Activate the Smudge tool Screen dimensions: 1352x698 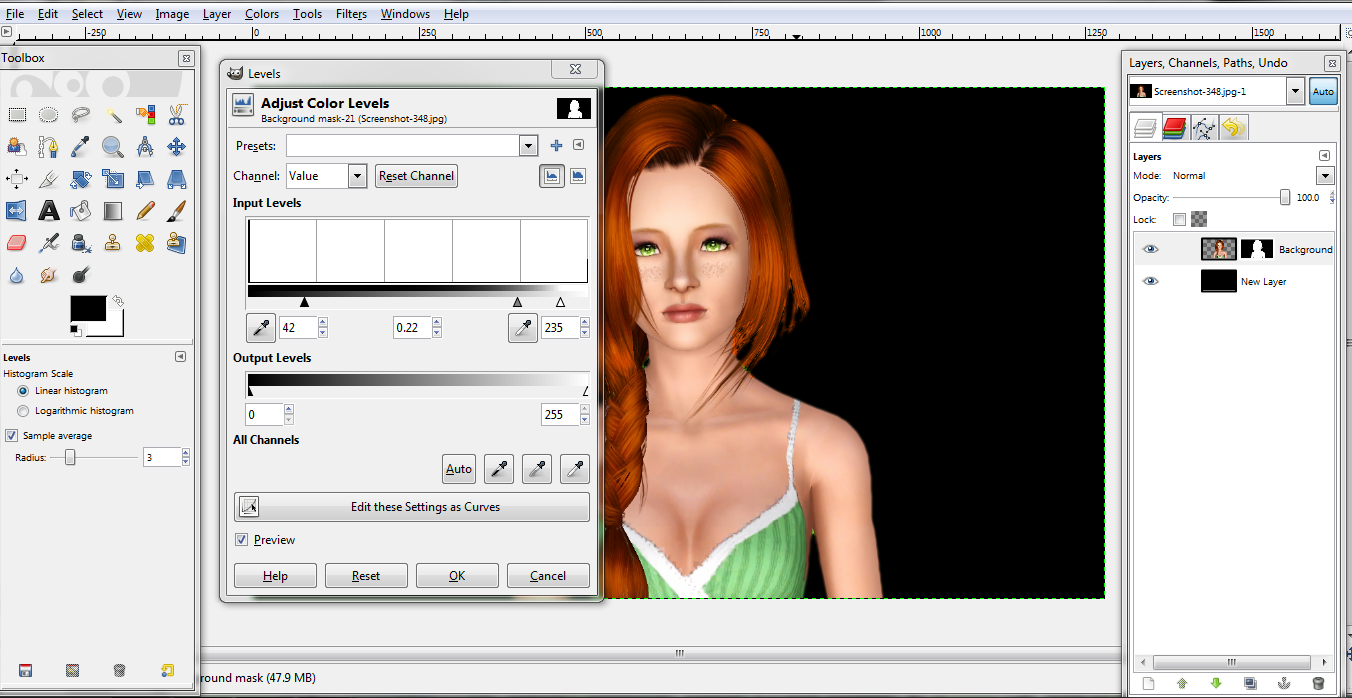point(48,274)
